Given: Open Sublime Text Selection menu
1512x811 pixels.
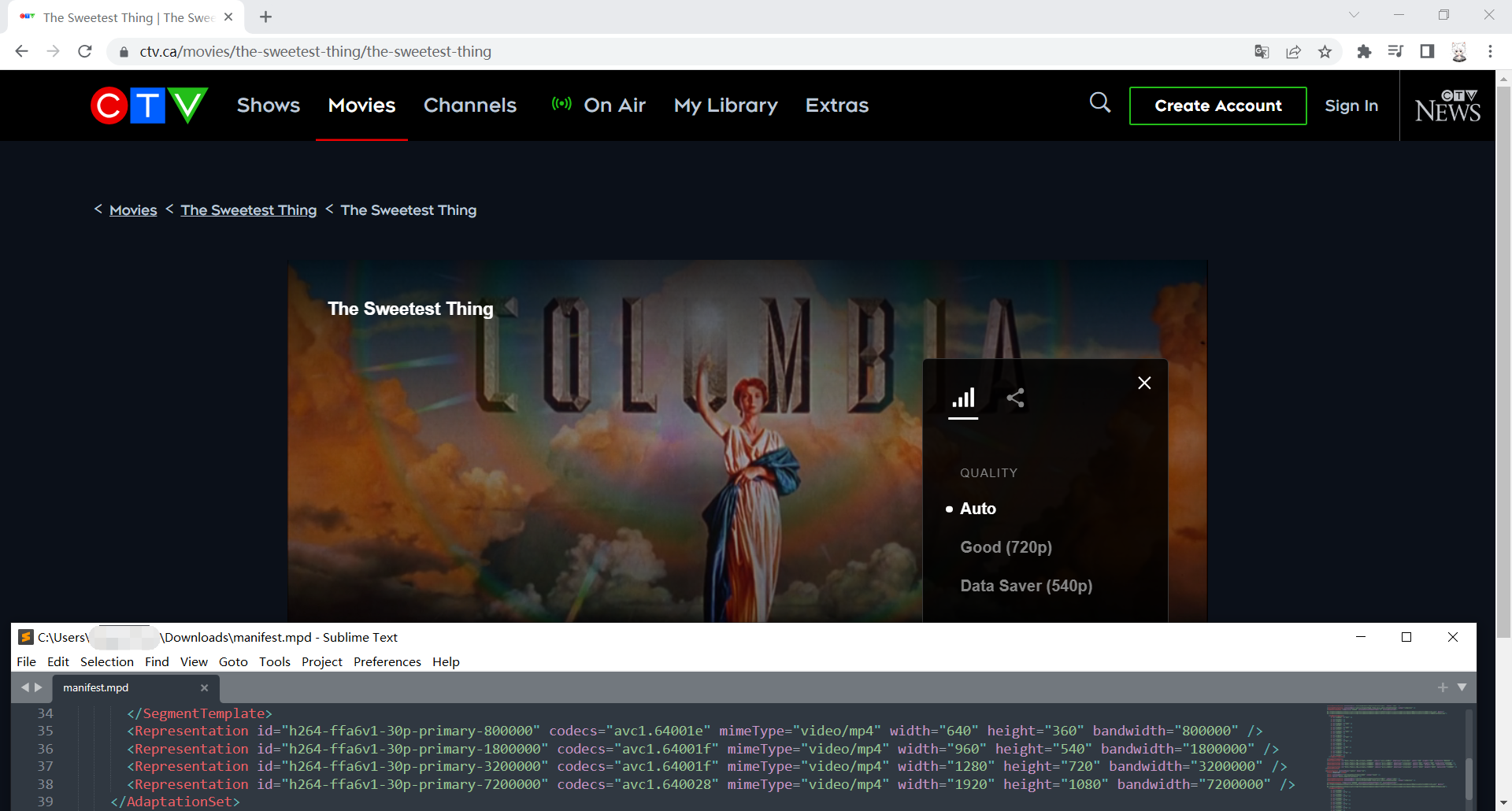Looking at the screenshot, I should tap(107, 661).
